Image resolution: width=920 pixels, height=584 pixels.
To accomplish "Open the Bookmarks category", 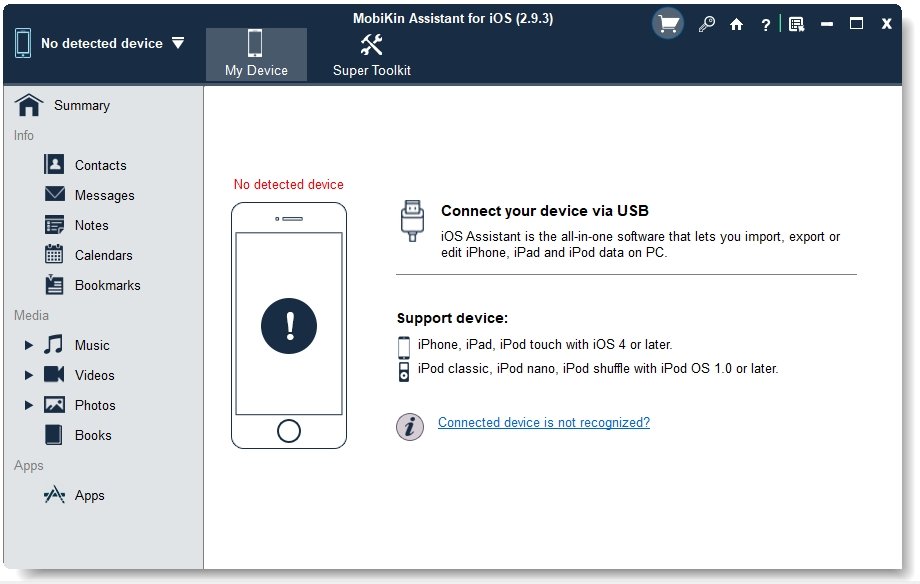I will 107,285.
